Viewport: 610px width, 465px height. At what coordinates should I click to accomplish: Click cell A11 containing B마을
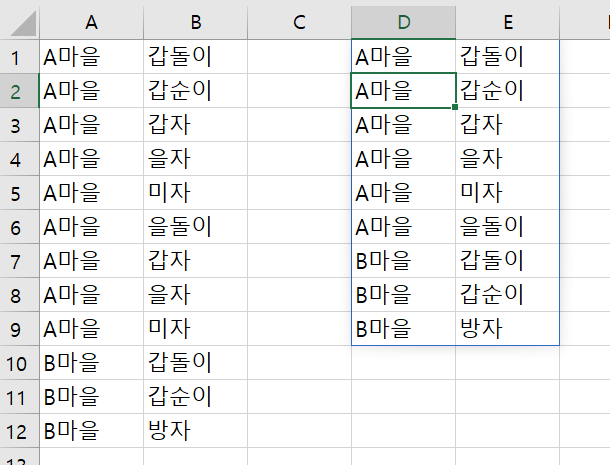click(x=91, y=397)
